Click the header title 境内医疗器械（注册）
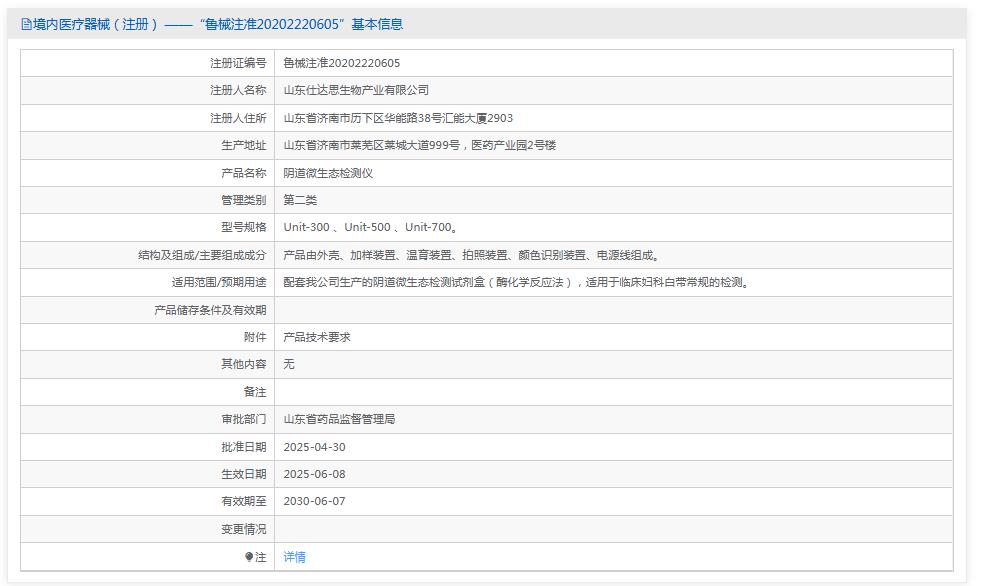This screenshot has height=586, width=984. [95, 24]
